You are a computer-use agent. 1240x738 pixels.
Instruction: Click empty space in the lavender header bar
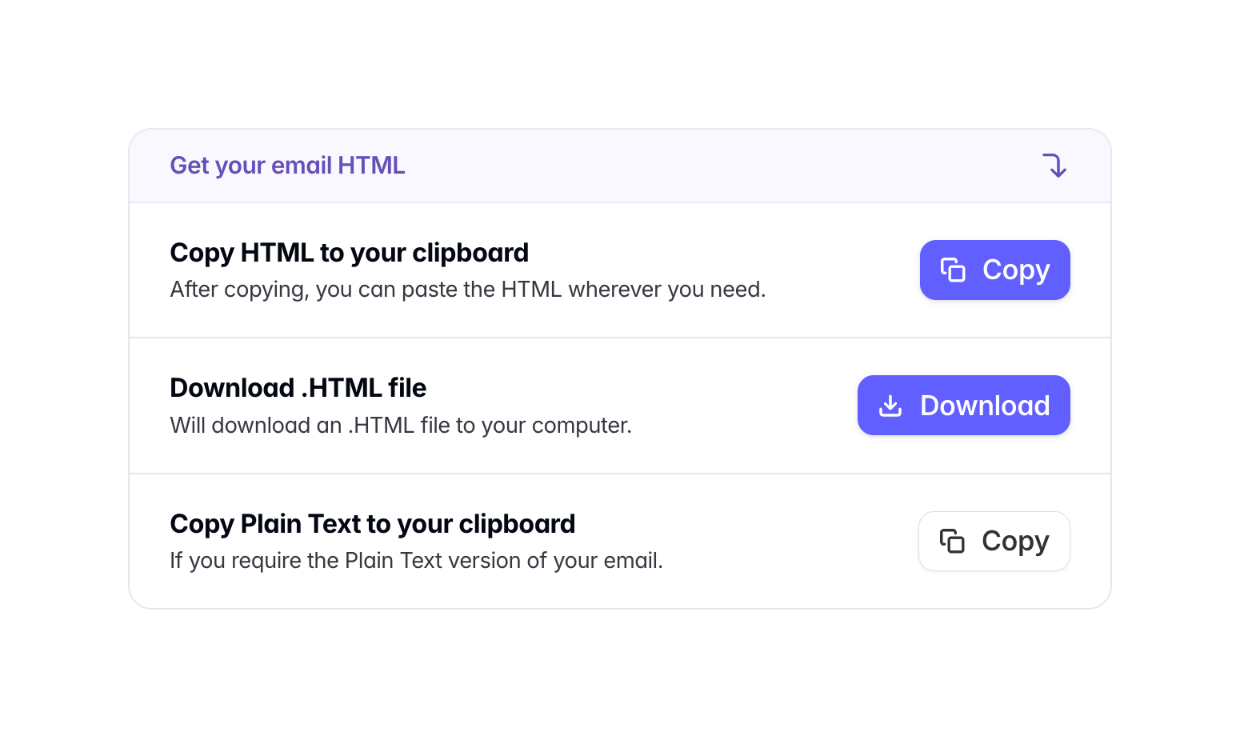(700, 166)
